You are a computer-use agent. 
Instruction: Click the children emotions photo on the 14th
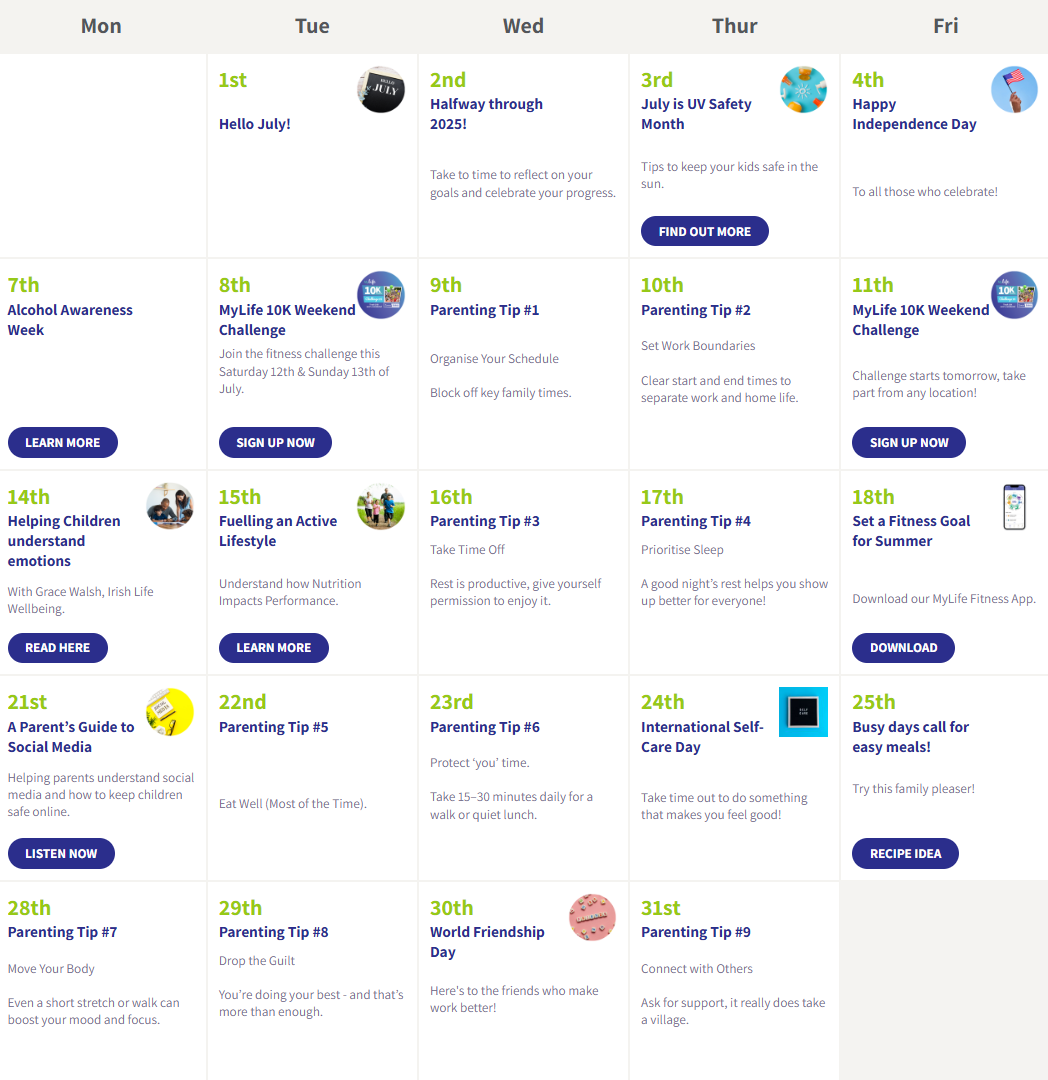tap(170, 506)
